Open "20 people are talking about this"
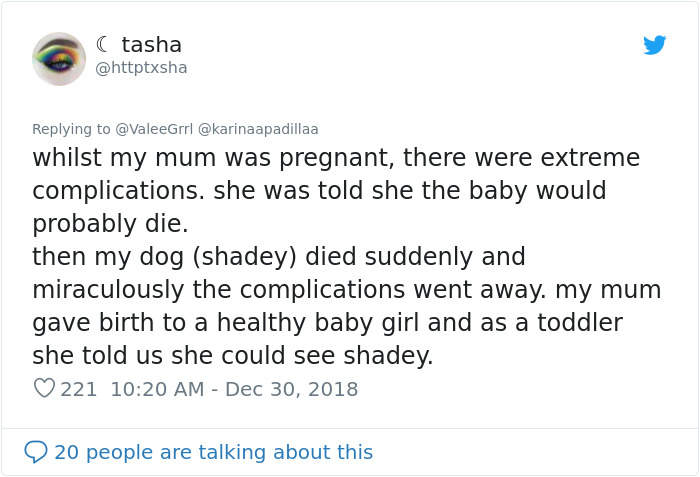The width and height of the screenshot is (700, 477). pyautogui.click(x=213, y=452)
